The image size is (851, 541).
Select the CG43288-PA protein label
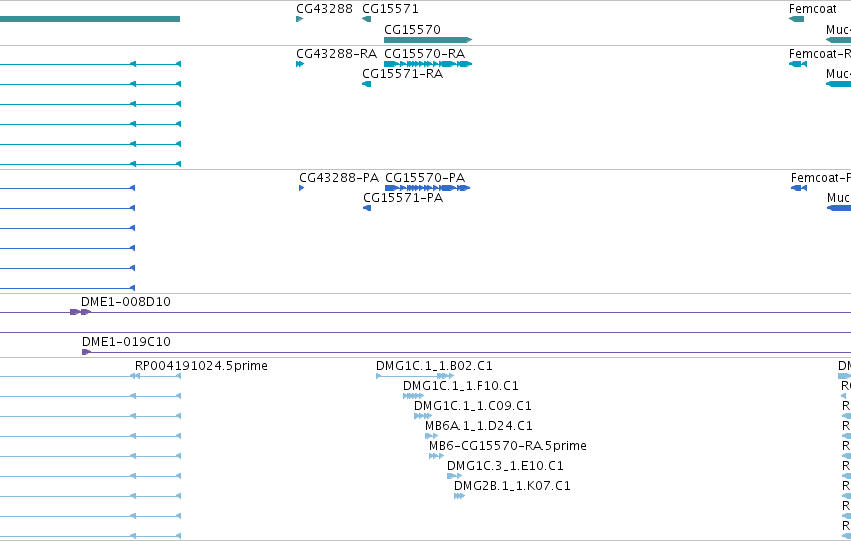click(x=339, y=178)
